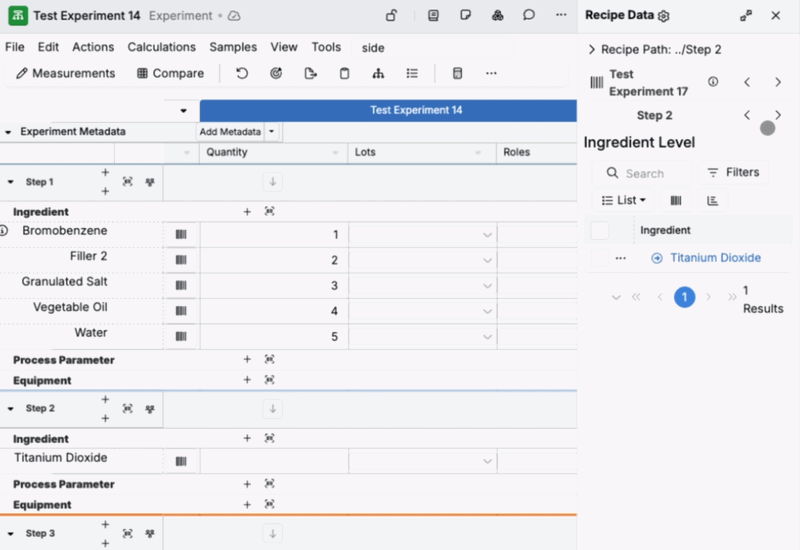Click the Search field in Recipe Data
The height and width of the screenshot is (550, 800).
tap(644, 173)
